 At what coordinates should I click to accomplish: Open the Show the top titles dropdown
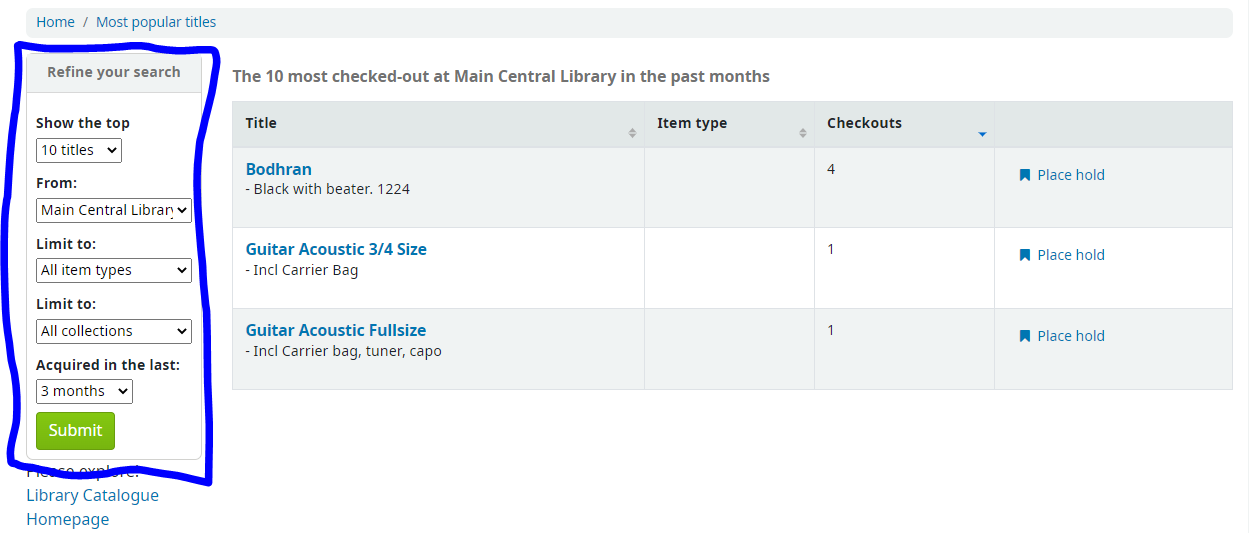[79, 150]
